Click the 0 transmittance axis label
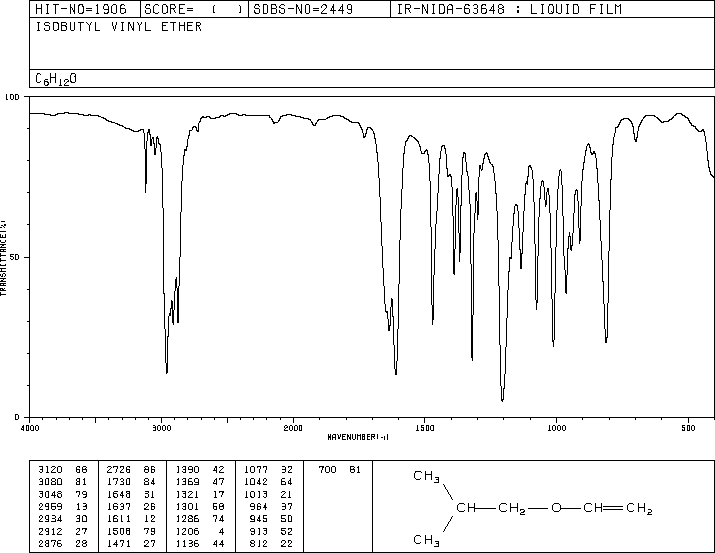Viewport: 715px width, 553px height. (x=17, y=417)
